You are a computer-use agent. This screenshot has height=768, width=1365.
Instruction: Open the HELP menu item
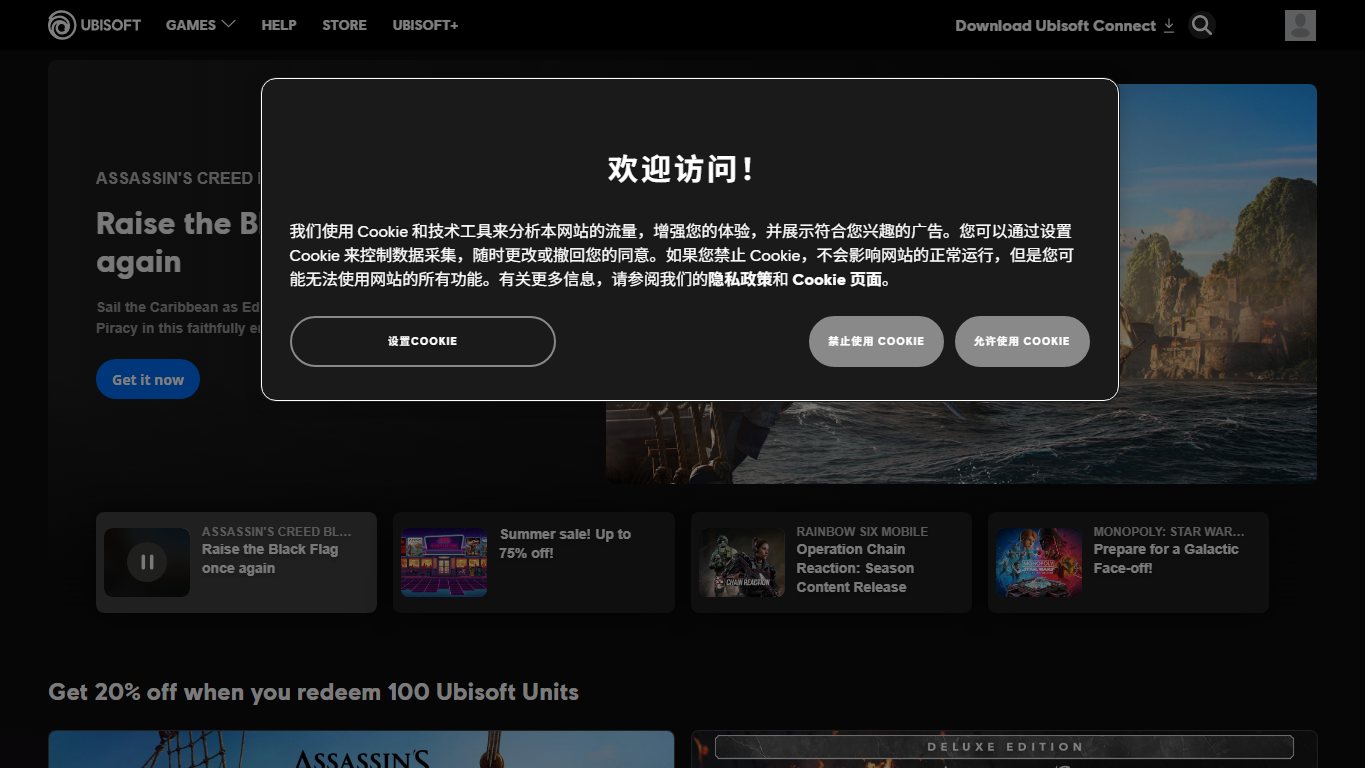pyautogui.click(x=279, y=25)
